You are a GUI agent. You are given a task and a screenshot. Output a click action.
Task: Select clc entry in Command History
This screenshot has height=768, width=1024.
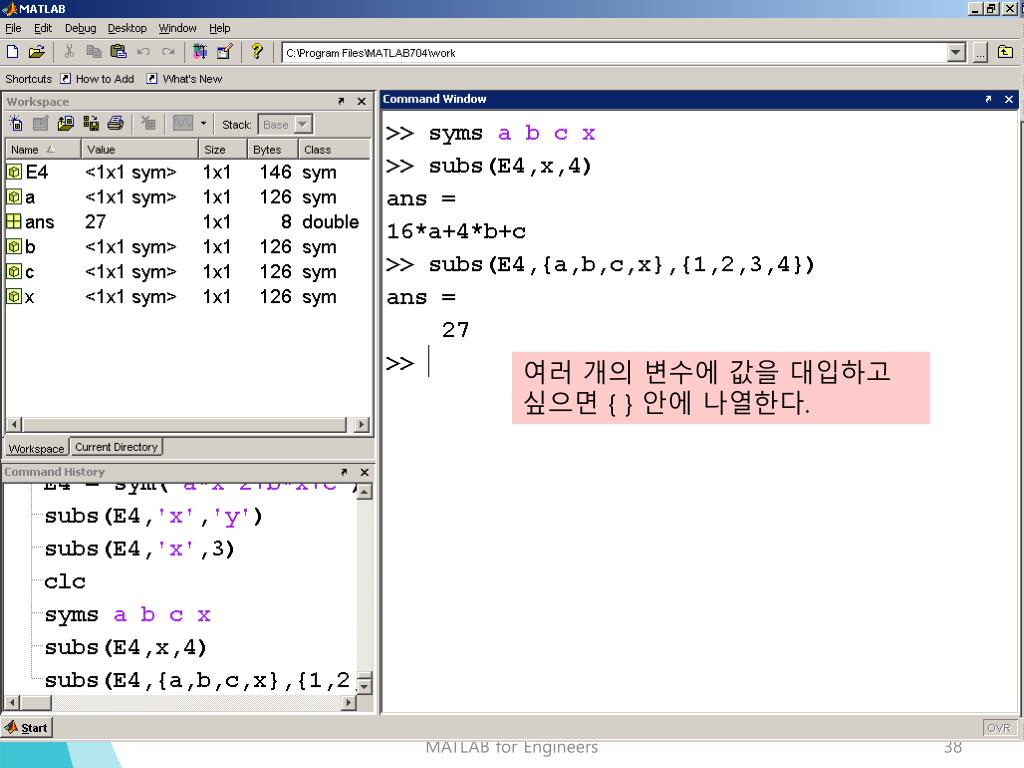65,581
